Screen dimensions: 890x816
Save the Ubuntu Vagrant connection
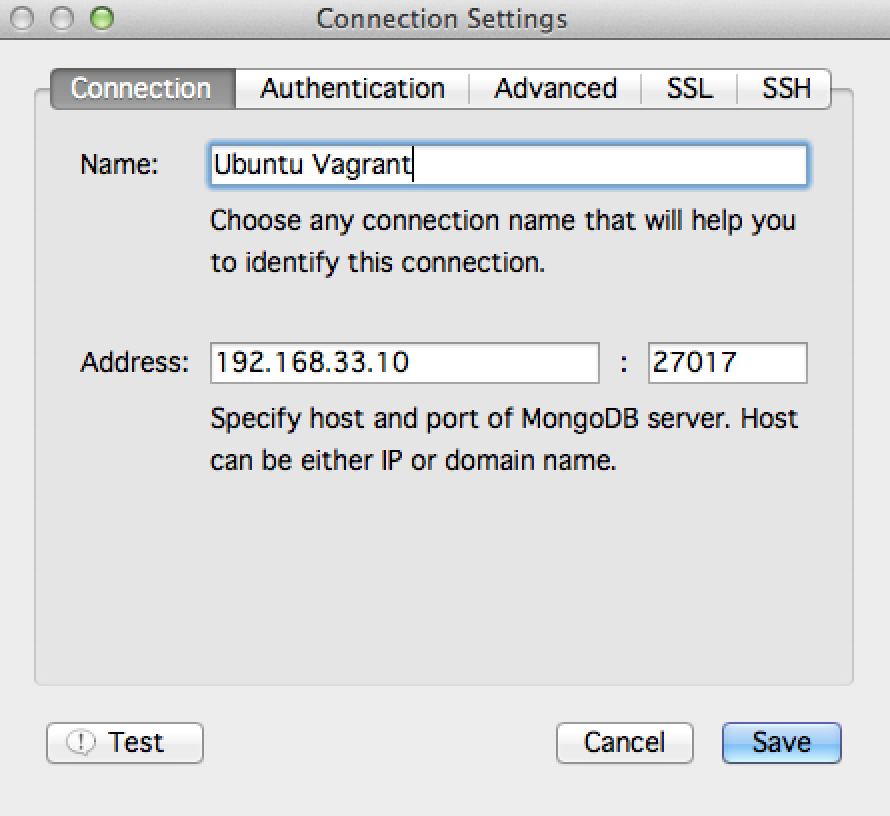(781, 743)
